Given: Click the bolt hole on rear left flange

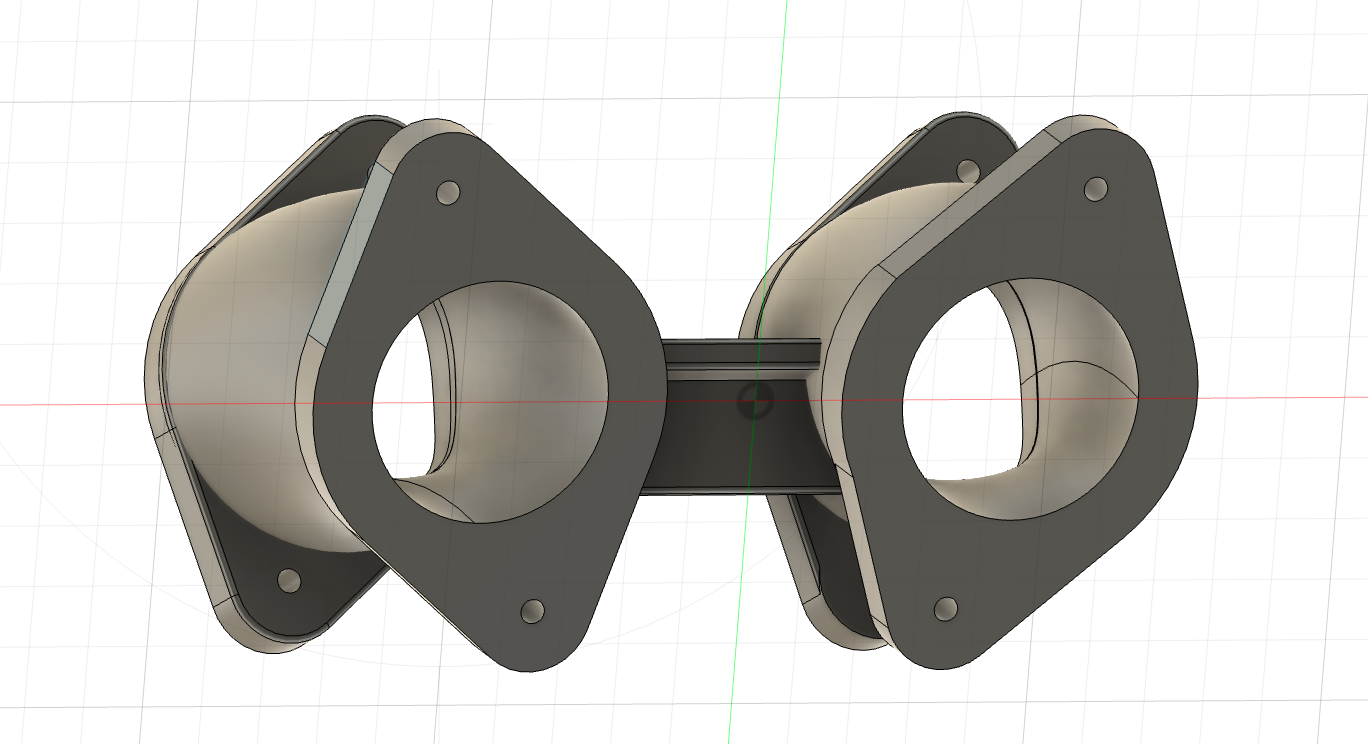Looking at the screenshot, I should (288, 580).
